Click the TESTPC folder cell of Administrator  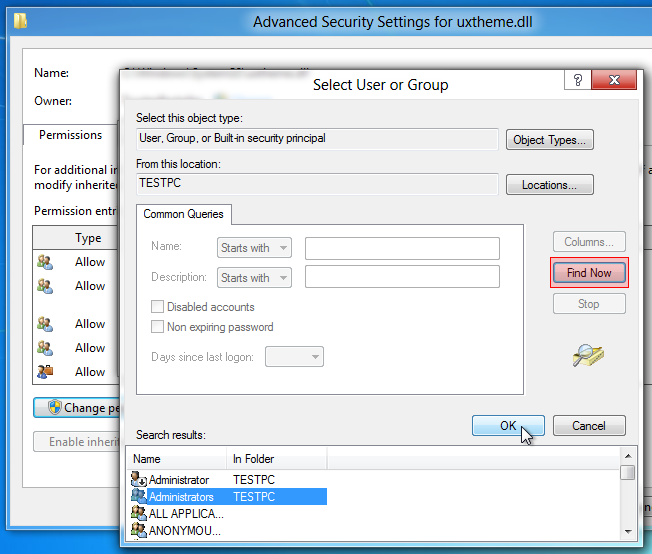pos(254,480)
